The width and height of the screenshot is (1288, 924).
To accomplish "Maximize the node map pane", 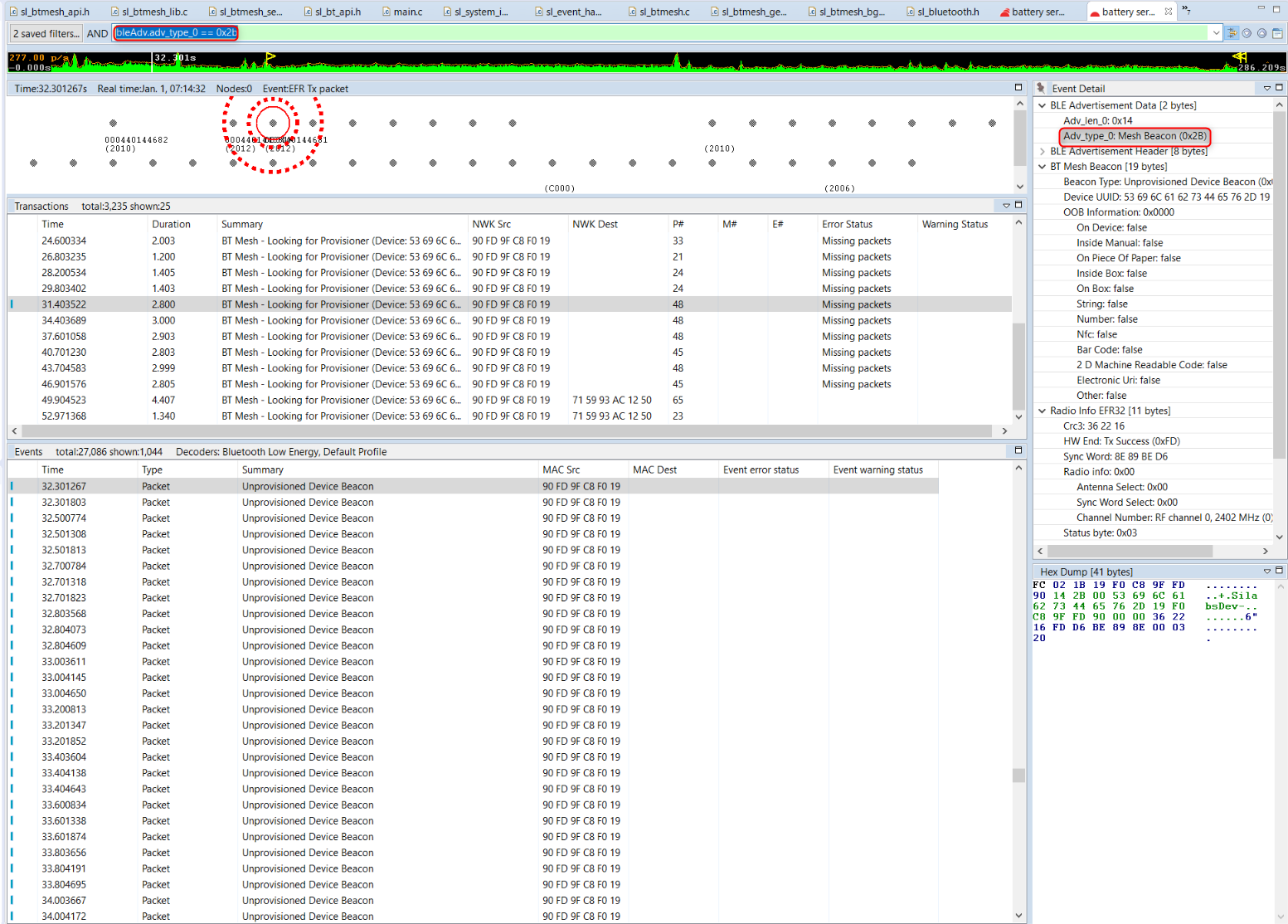I will click(1018, 87).
